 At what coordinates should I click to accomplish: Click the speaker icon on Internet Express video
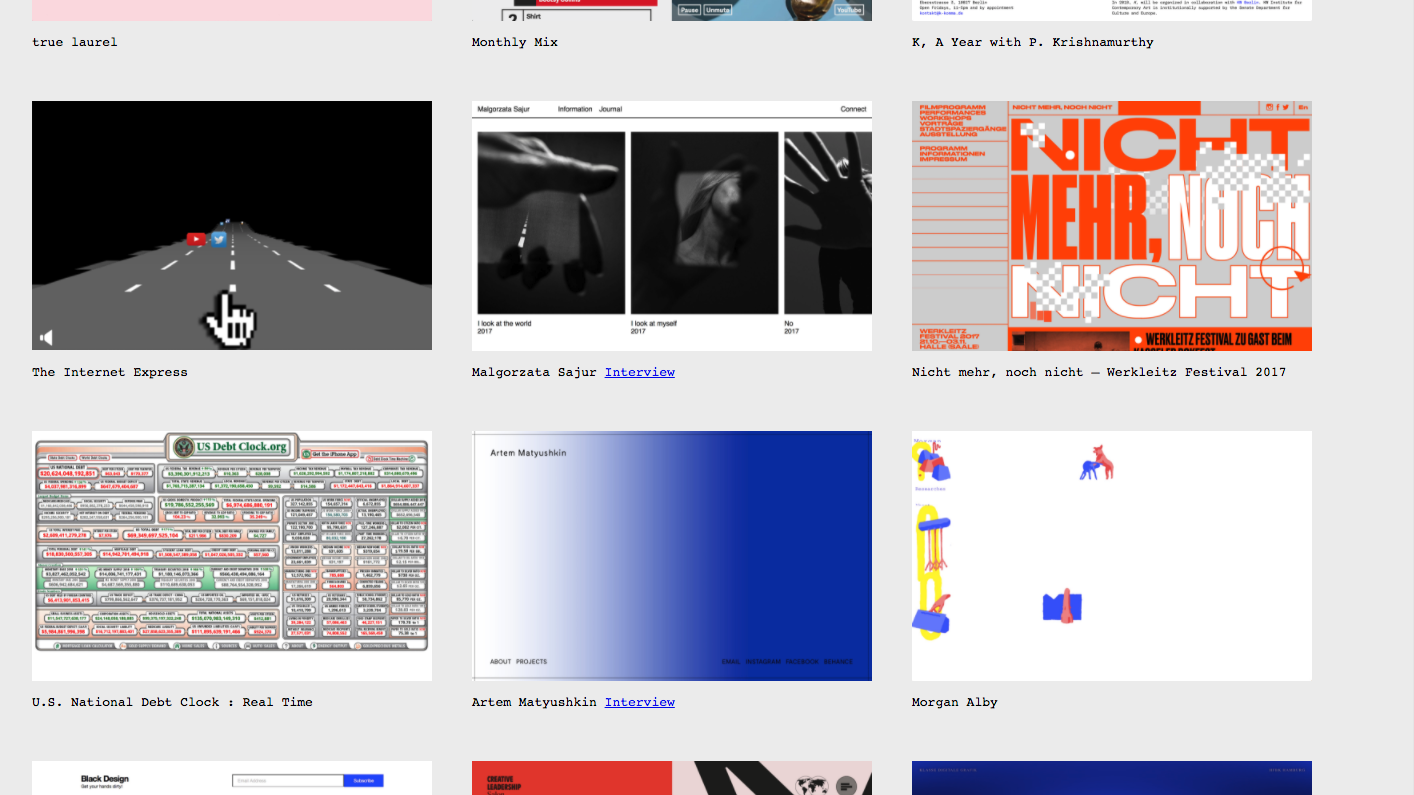[46, 338]
